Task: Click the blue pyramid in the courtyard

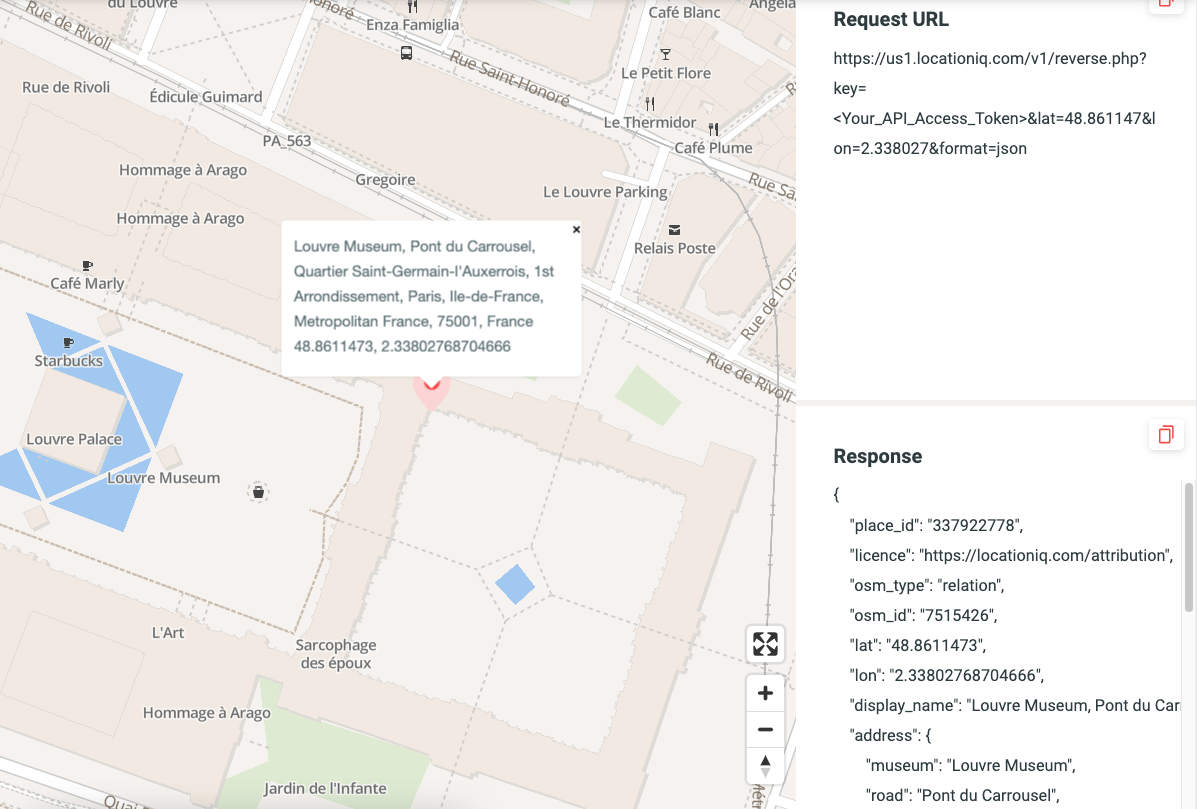Action: (515, 584)
